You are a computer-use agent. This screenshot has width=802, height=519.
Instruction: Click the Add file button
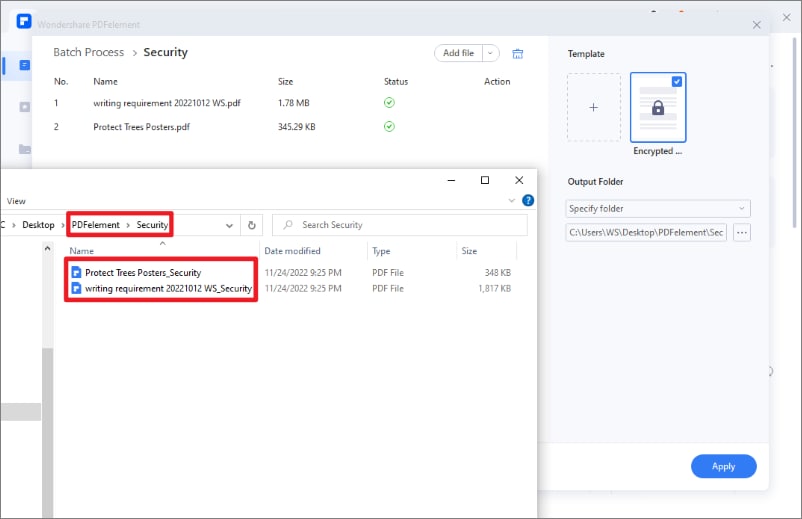point(458,53)
